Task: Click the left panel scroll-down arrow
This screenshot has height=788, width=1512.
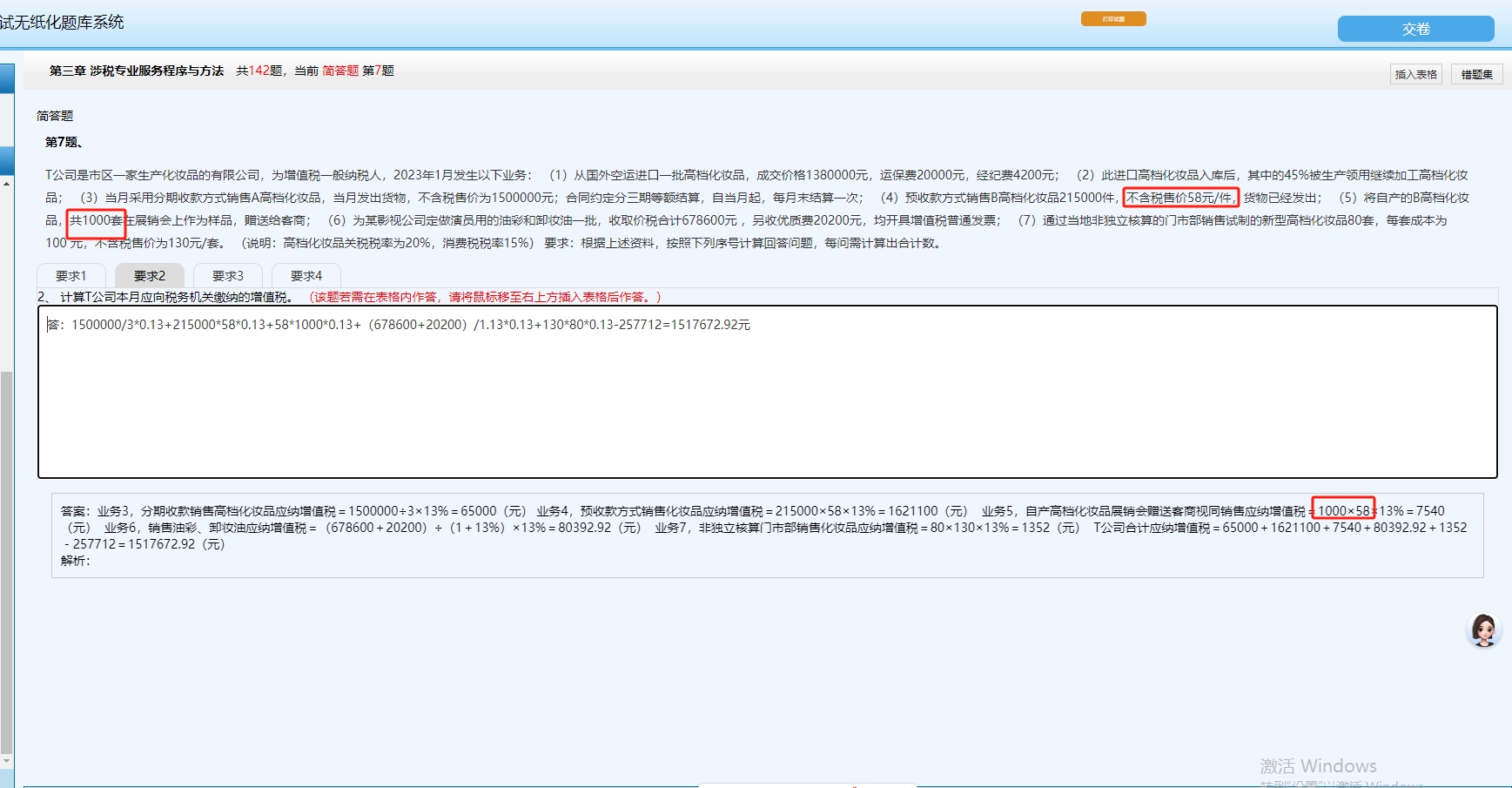Action: click(x=6, y=761)
